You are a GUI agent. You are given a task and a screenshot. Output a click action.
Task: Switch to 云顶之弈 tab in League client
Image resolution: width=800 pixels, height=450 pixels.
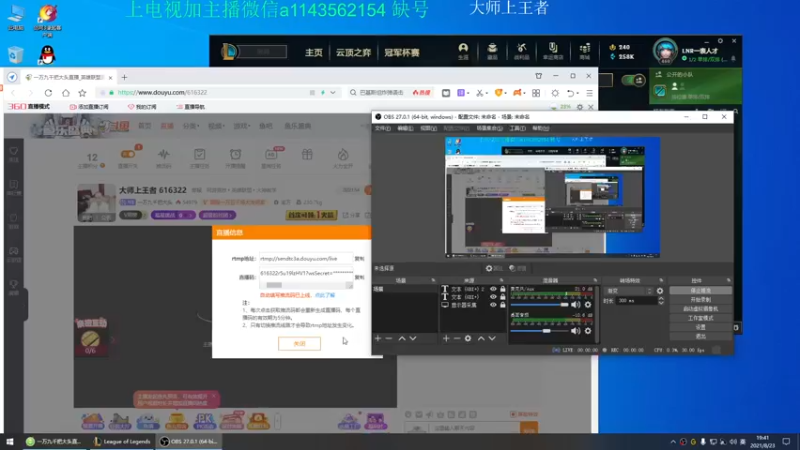(353, 53)
